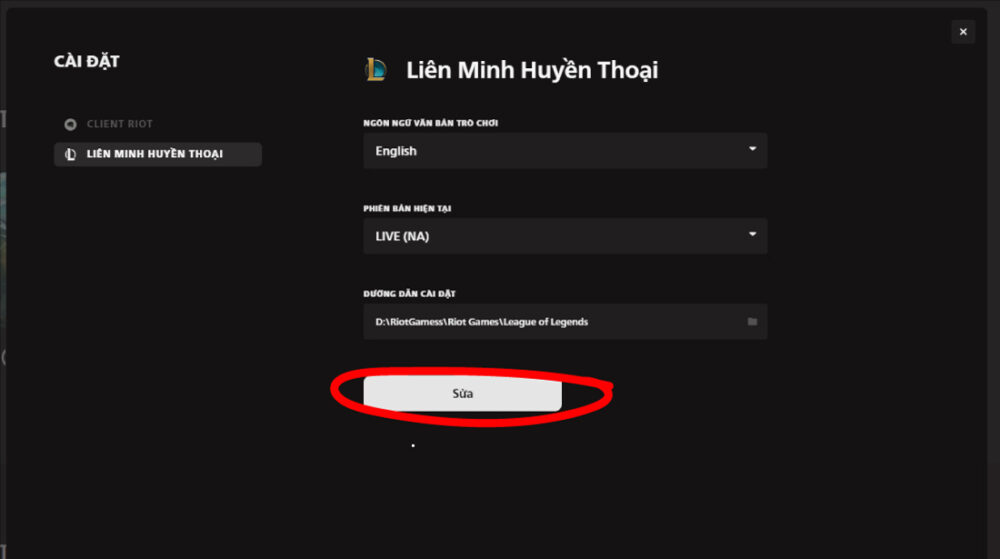
Task: Click the ĐƯỜNG DẪN CÀI ĐẶT label
Action: (x=409, y=294)
